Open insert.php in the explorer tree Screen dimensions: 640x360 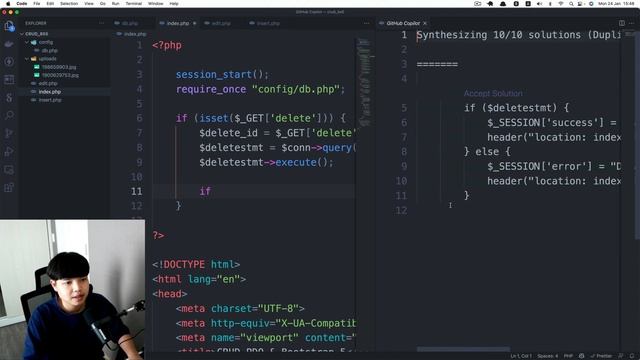click(50, 100)
